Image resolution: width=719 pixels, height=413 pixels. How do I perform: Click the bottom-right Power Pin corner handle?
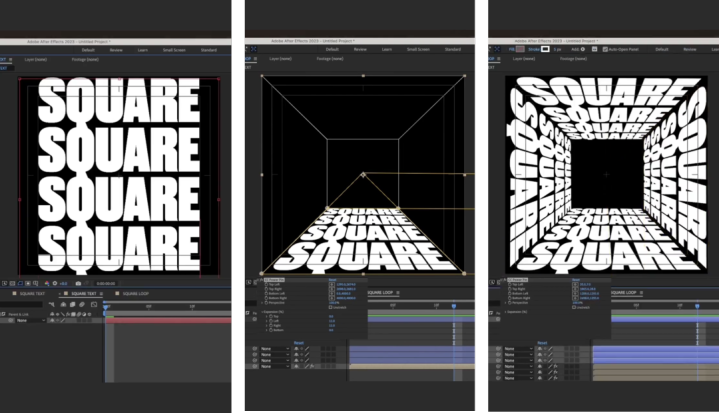pyautogui.click(x=465, y=272)
